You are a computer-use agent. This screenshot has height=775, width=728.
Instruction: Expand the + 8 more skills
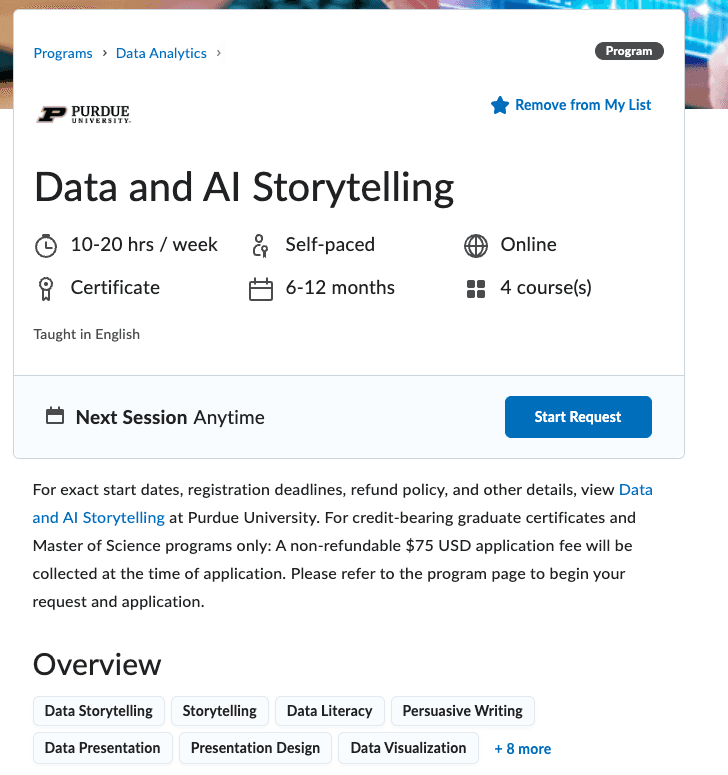coord(522,748)
